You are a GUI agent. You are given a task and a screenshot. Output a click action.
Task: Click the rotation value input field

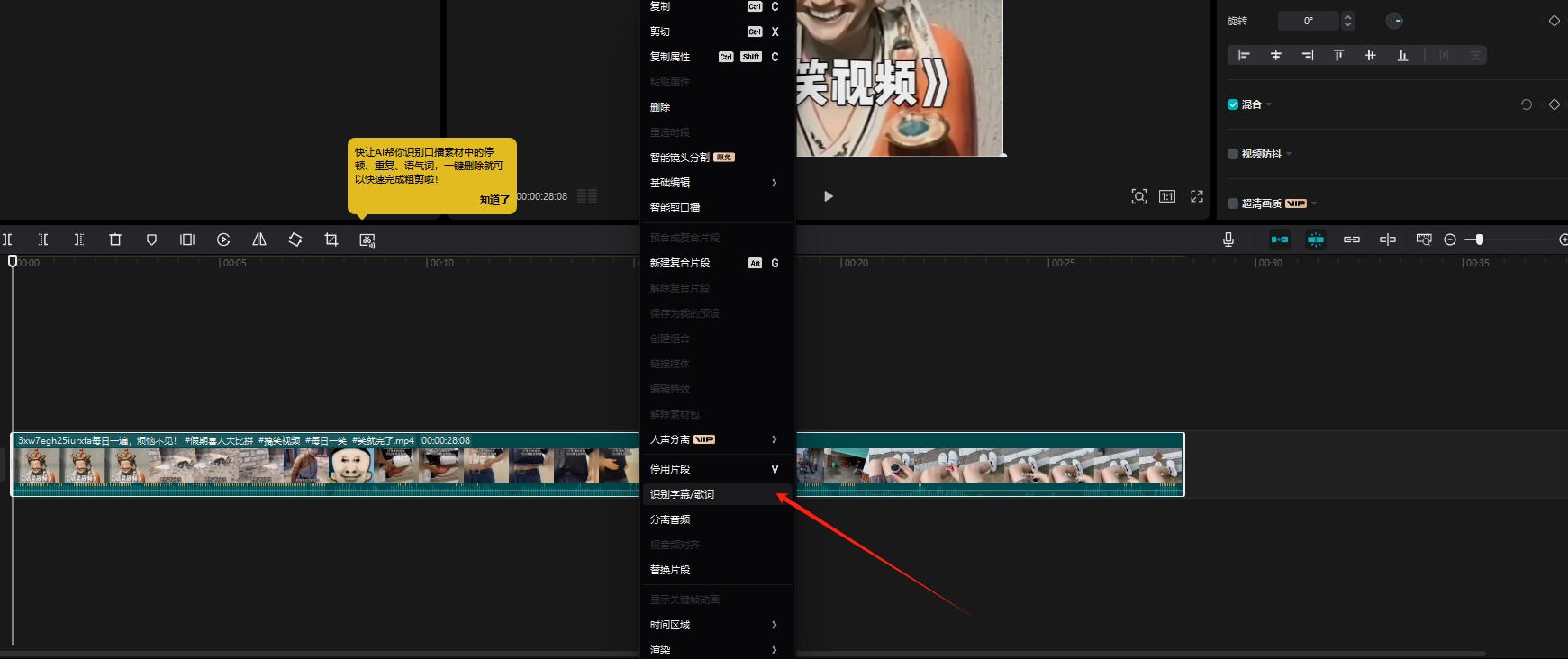coord(1309,21)
